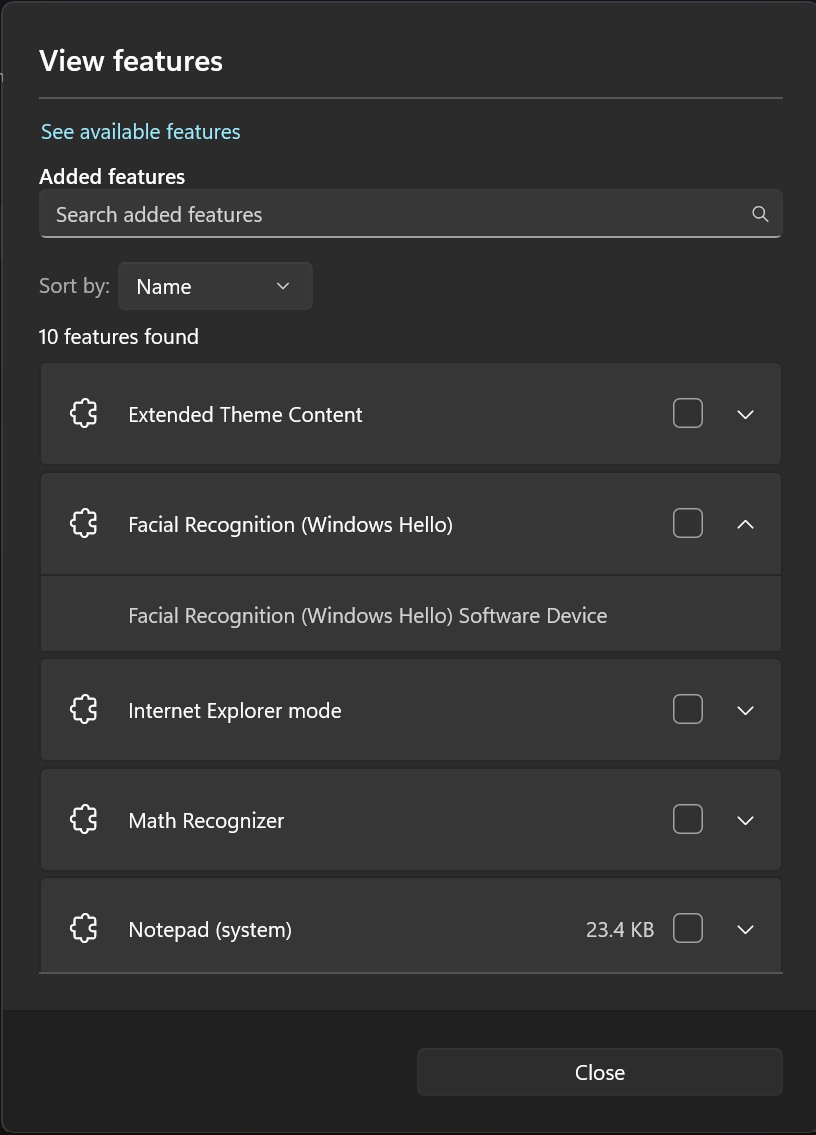
Task: Click the Extended Theme Content puzzle icon
Action: pos(83,413)
